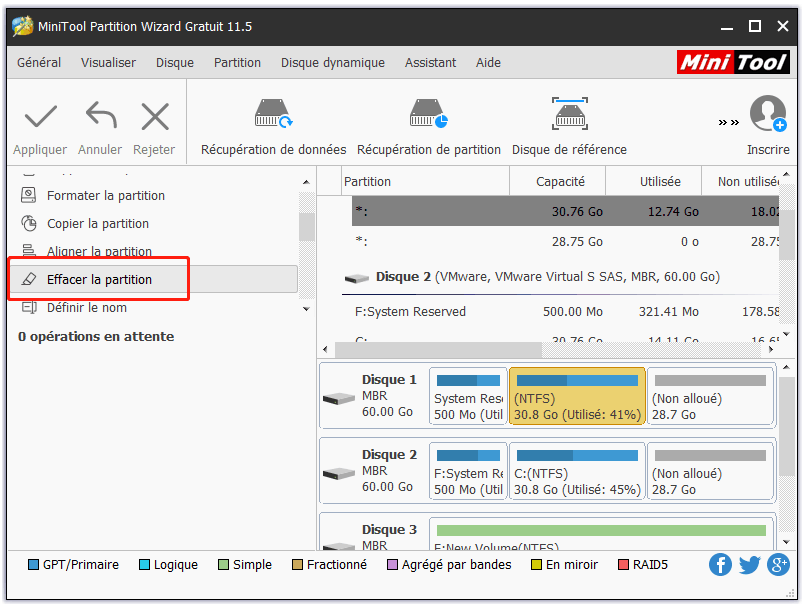Click GPT/Primaire blue legend swatch
Viewport: 803px width, 607px height.
coord(33,564)
